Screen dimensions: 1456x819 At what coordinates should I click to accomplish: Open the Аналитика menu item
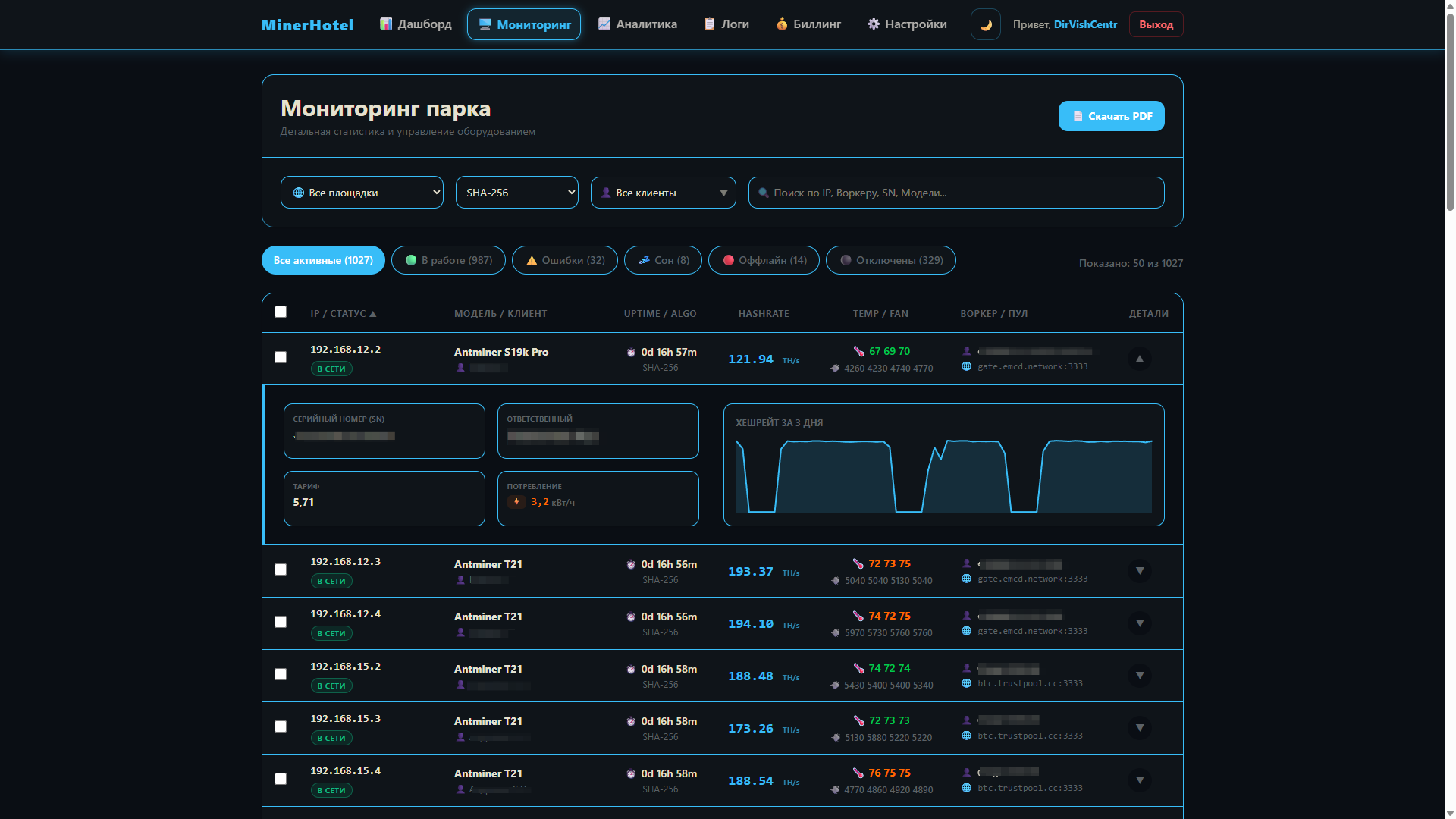pyautogui.click(x=637, y=24)
